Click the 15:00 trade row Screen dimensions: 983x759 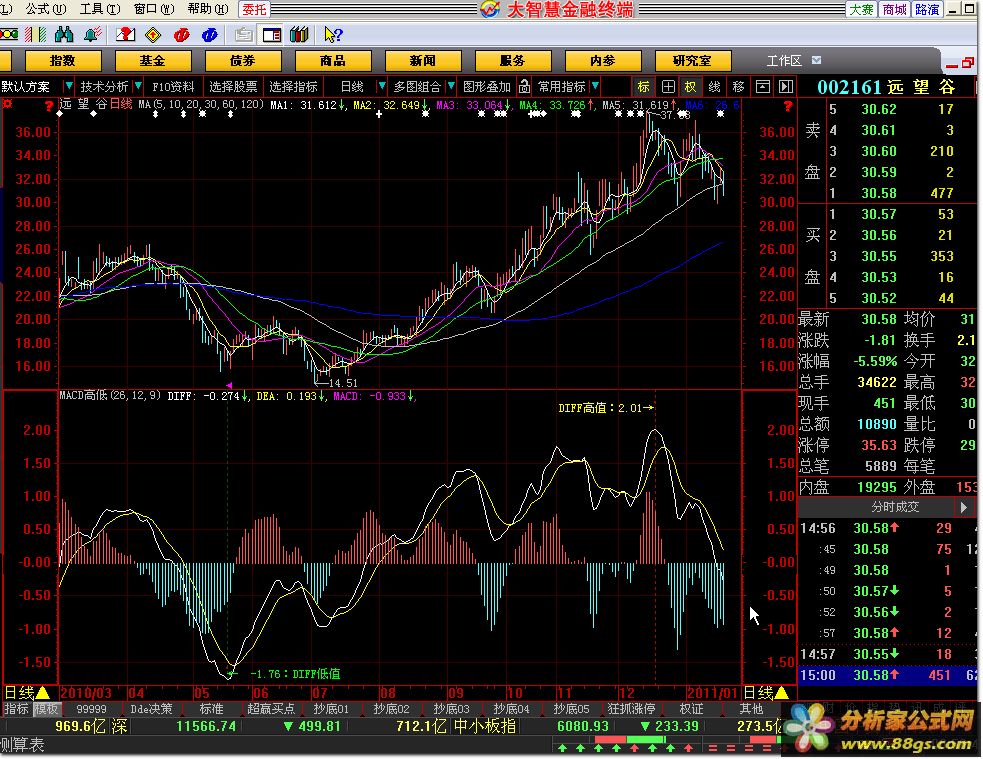(x=887, y=675)
